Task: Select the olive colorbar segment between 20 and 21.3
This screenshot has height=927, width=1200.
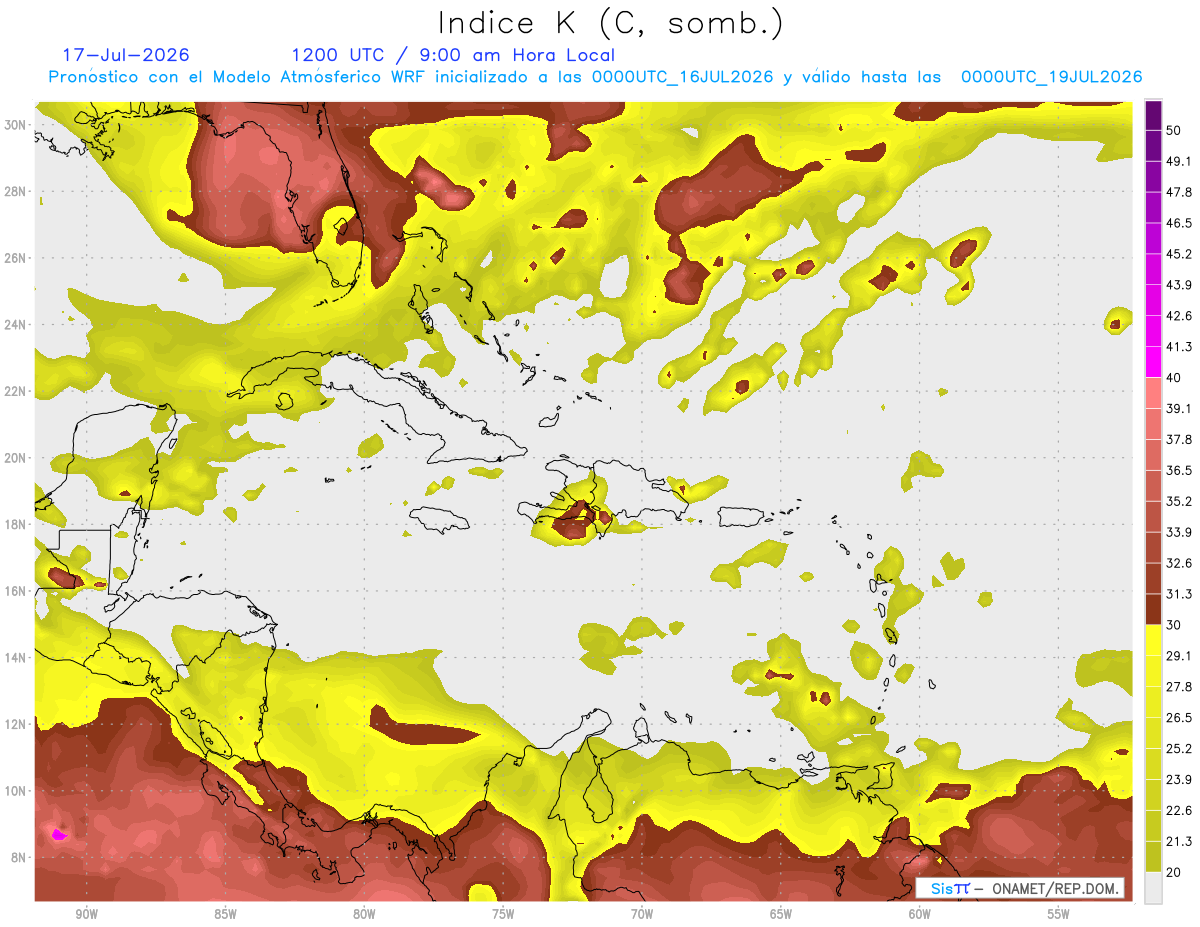Action: (x=1153, y=857)
